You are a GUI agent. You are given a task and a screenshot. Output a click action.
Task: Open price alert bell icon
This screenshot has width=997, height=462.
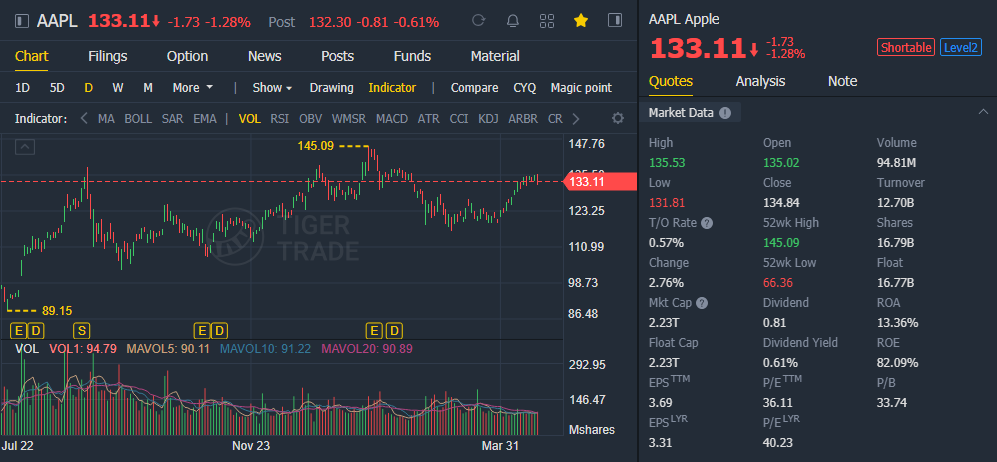tap(512, 21)
